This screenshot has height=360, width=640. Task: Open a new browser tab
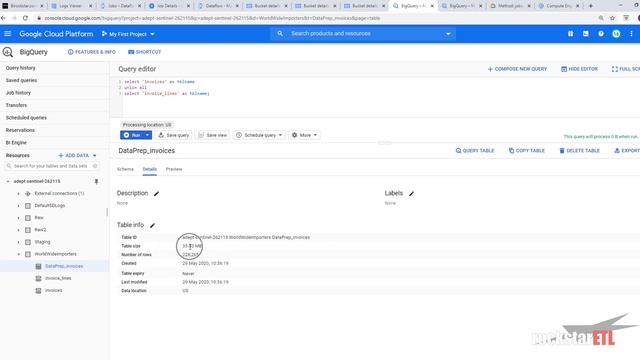point(590,6)
